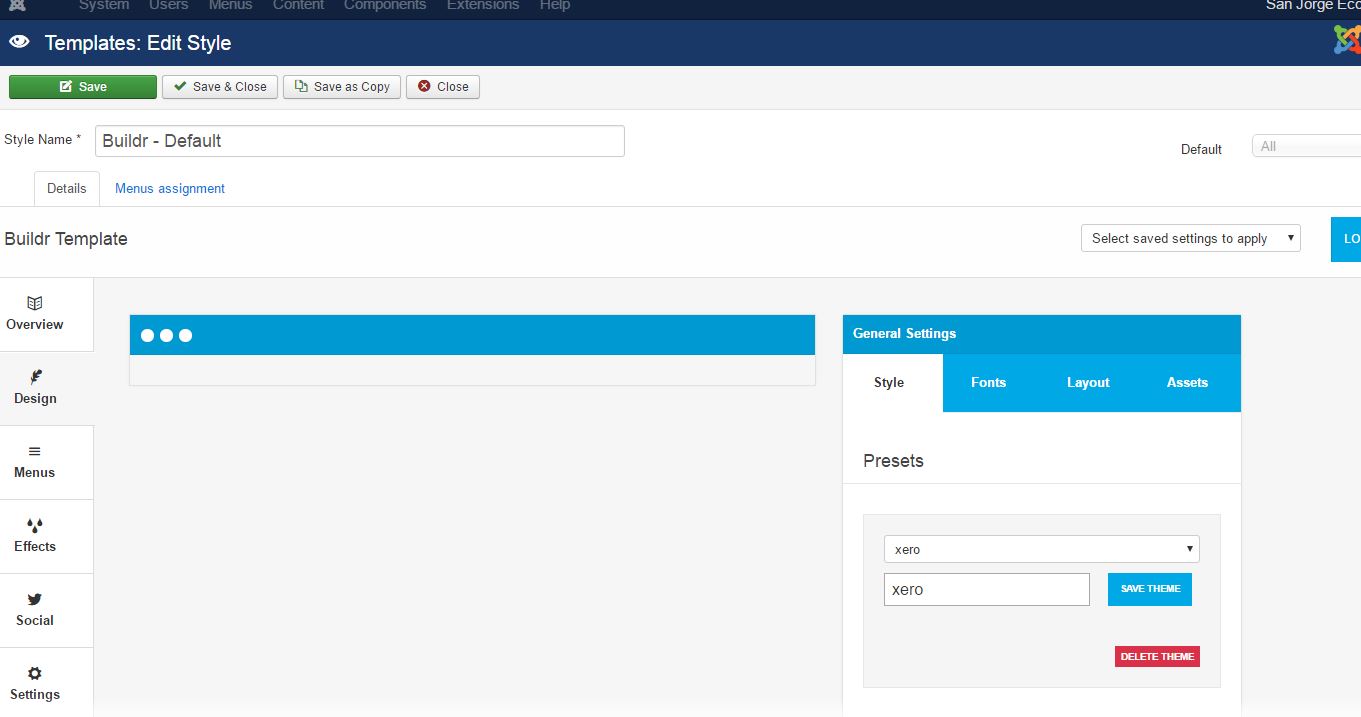Click the xero theme name text field
Screen dimensions: 1361x717
coord(987,589)
